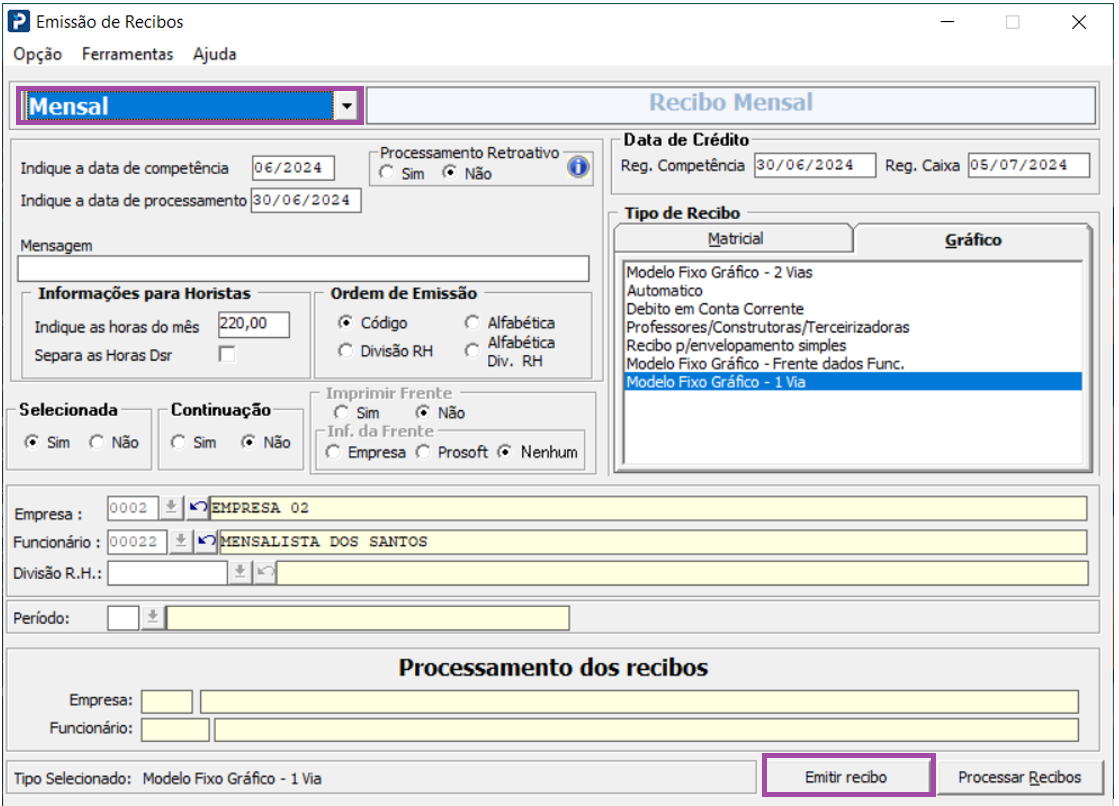This screenshot has height=806, width=1119.
Task: Click the Mensagem text field
Action: [x=303, y=269]
